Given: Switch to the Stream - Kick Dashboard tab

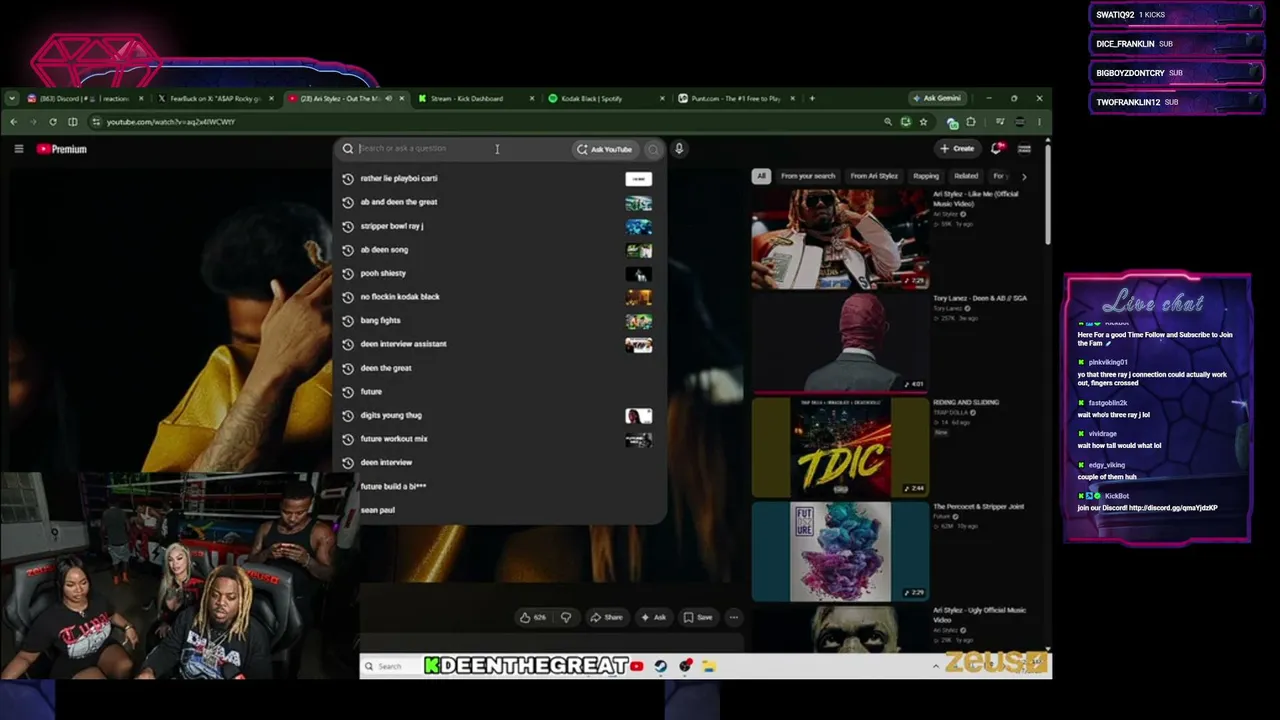Looking at the screenshot, I should (475, 98).
